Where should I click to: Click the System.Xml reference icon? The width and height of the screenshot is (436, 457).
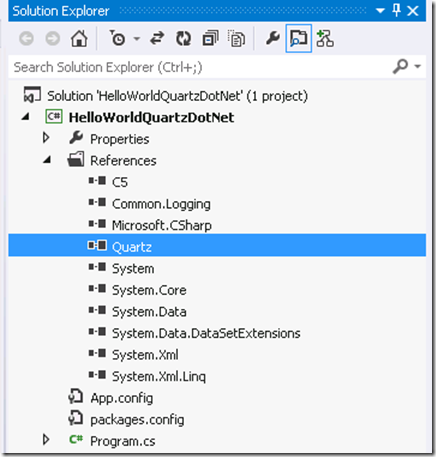(97, 353)
